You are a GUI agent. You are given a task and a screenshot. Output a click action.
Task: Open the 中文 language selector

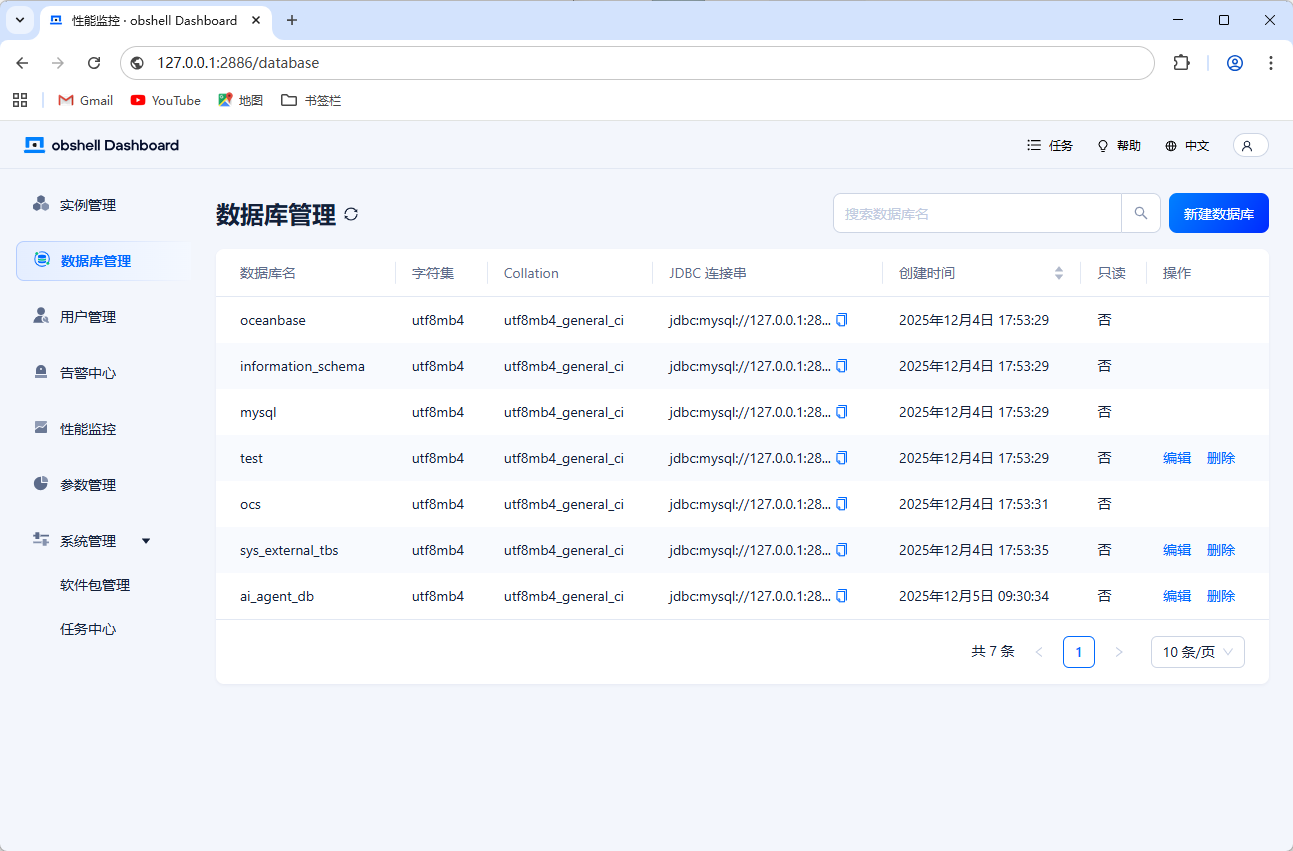coord(1187,146)
